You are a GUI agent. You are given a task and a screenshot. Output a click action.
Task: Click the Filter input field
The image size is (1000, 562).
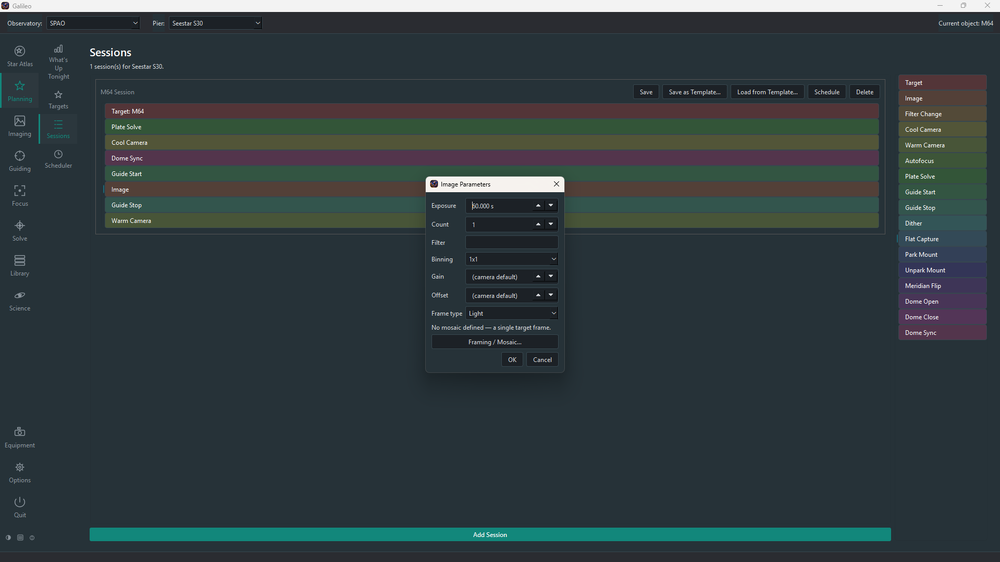click(x=511, y=242)
